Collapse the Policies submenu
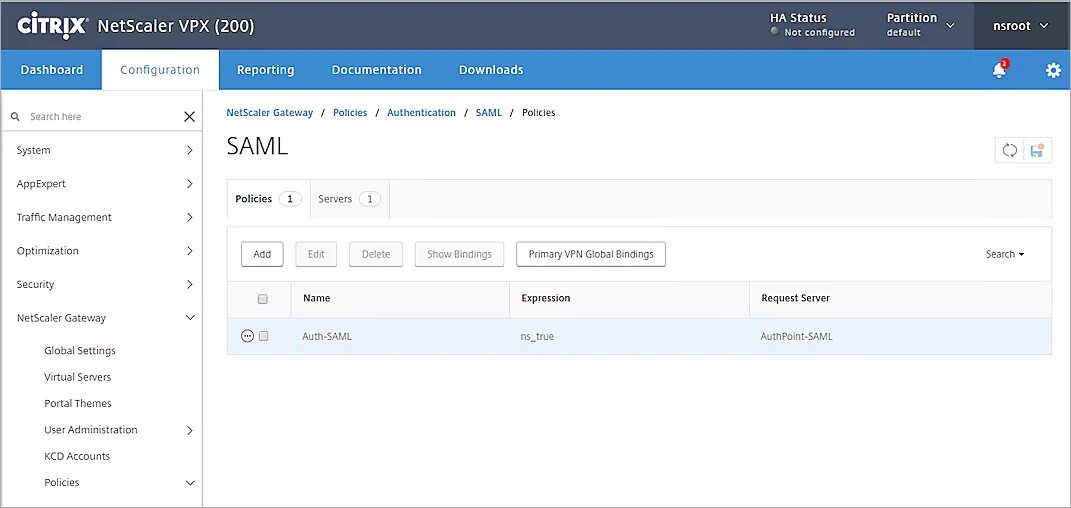 click(101, 483)
